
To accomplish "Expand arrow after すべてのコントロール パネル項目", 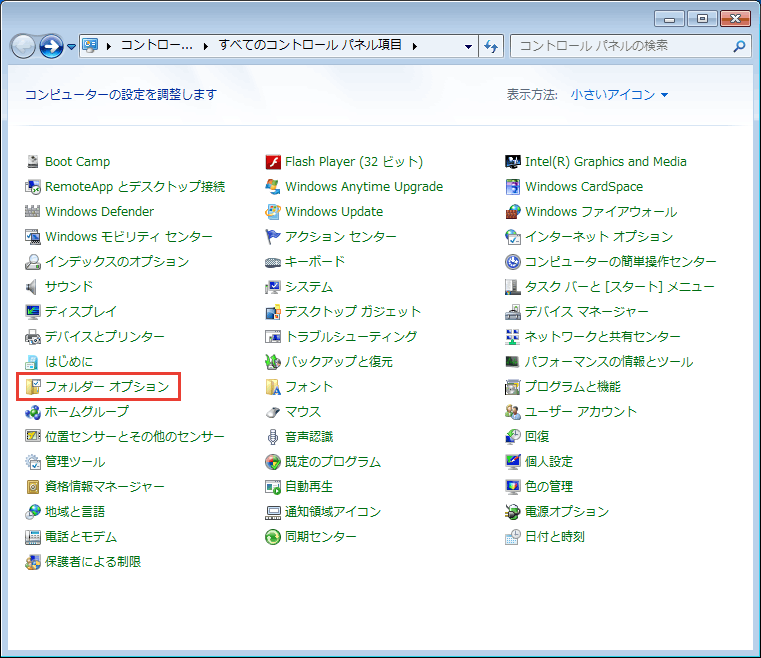I will (415, 47).
